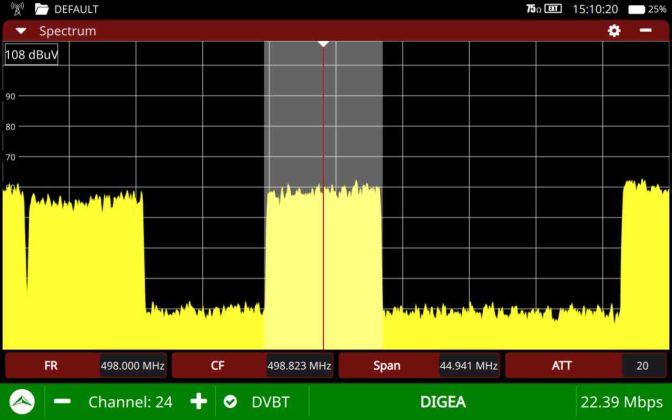Image resolution: width=672 pixels, height=420 pixels.
Task: Edit the CF value 498.823 MHz
Action: (x=299, y=366)
